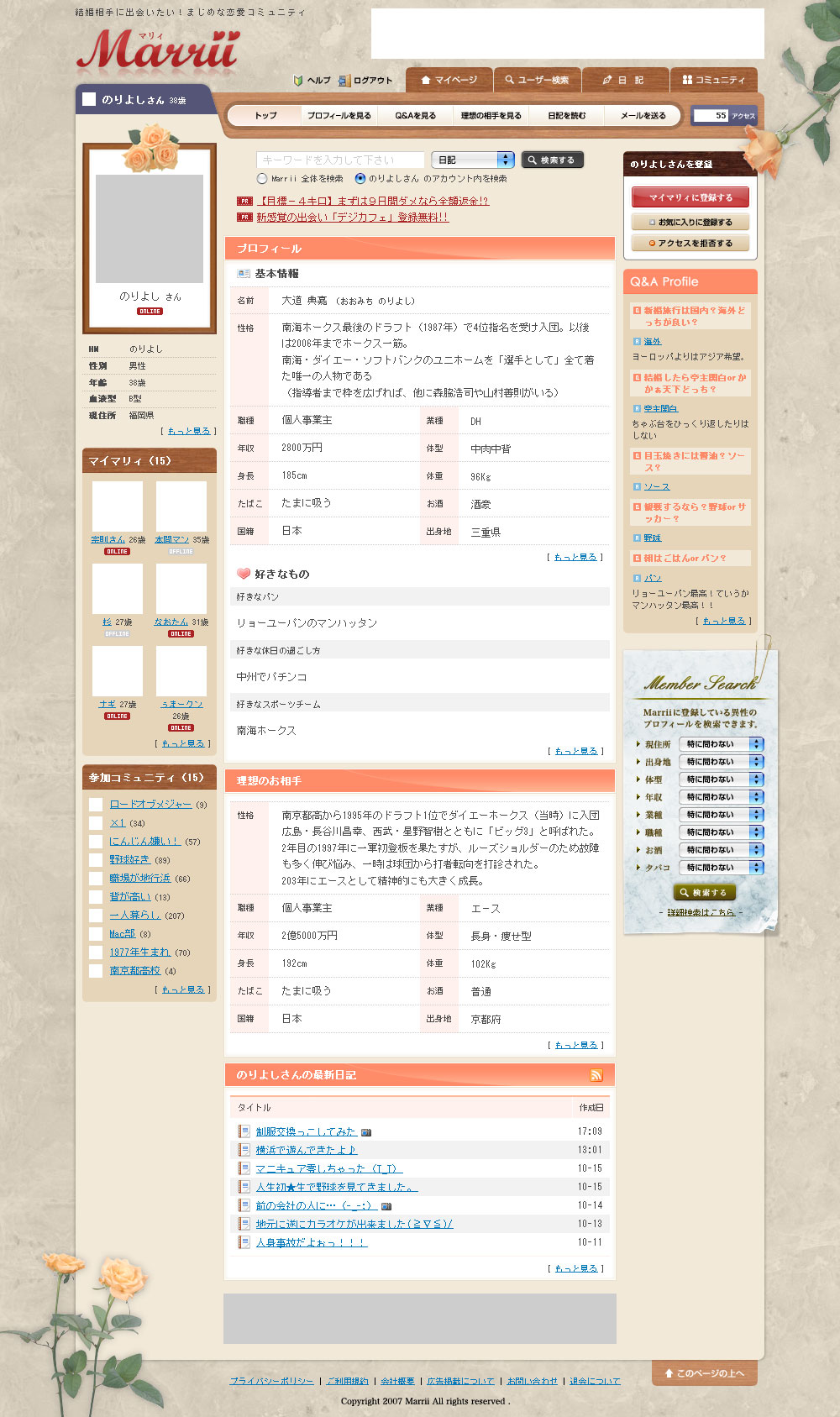Image resolution: width=840 pixels, height=1417 pixels.
Task: Click アクセスを拒否する button
Action: point(690,244)
